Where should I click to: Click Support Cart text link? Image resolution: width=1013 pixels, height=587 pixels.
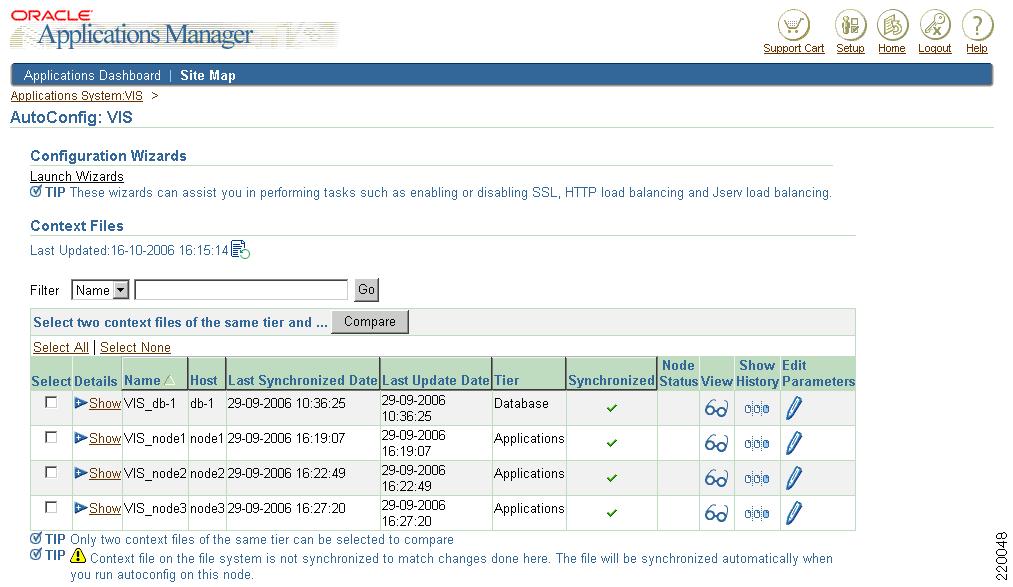(x=793, y=48)
